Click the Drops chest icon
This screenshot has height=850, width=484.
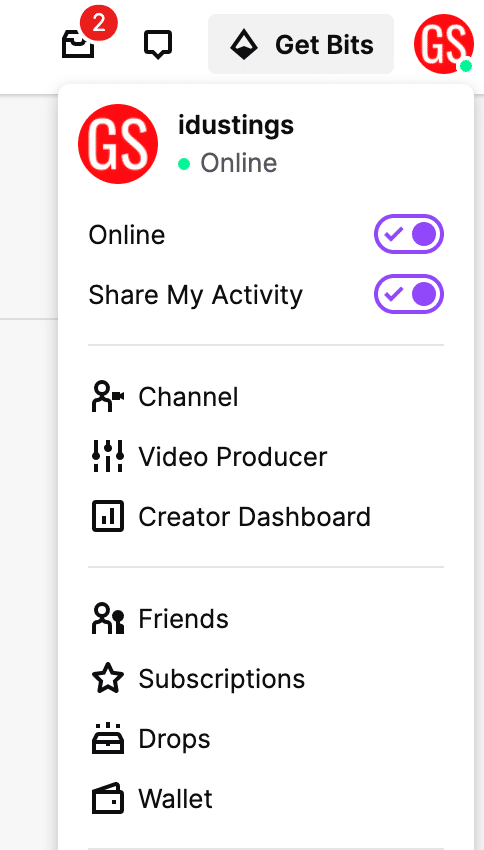click(108, 739)
